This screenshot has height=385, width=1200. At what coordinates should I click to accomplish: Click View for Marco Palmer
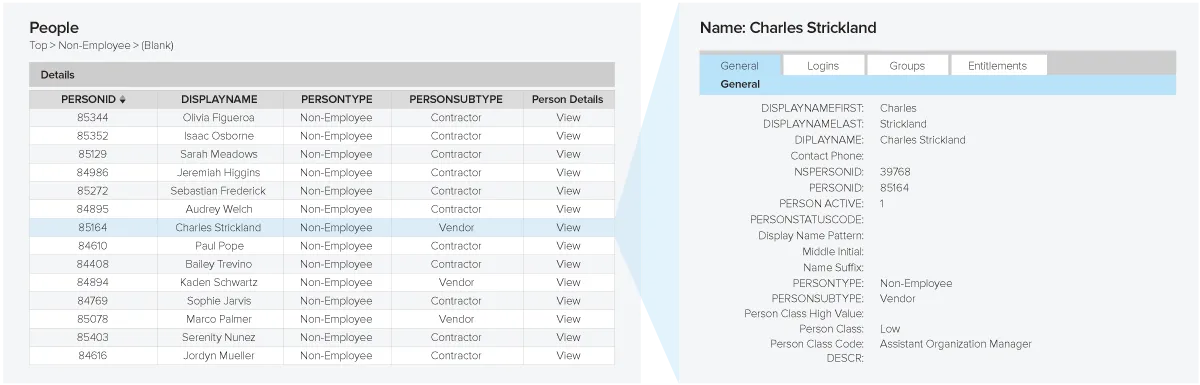[x=568, y=319]
